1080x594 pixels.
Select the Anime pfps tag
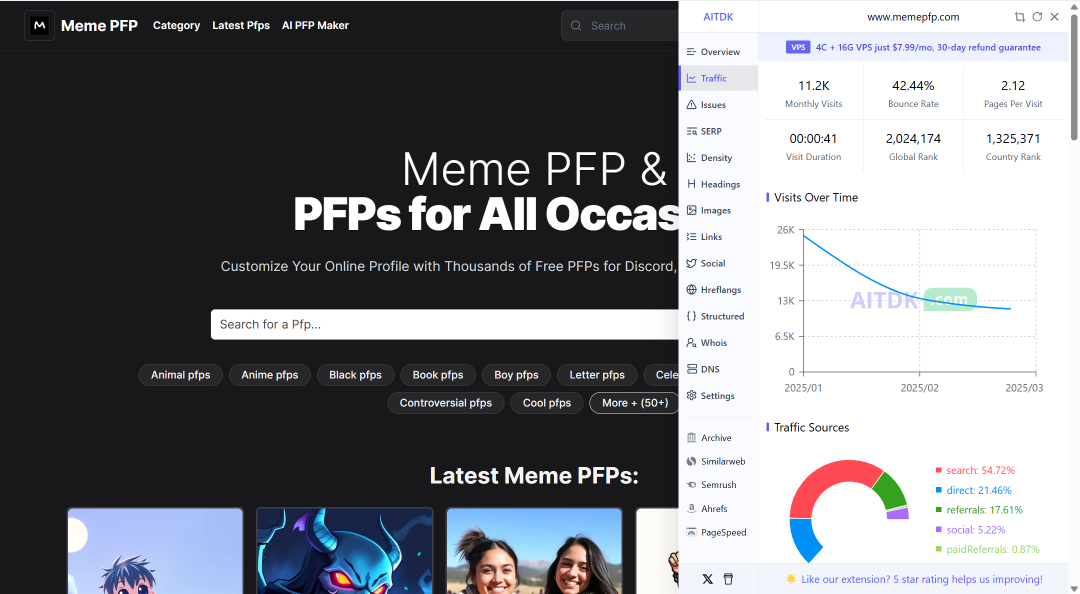point(270,375)
